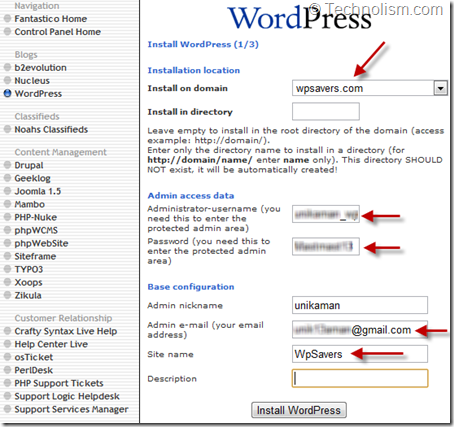Click the 'Admin access data' heading
The image size is (454, 427).
coord(191,196)
